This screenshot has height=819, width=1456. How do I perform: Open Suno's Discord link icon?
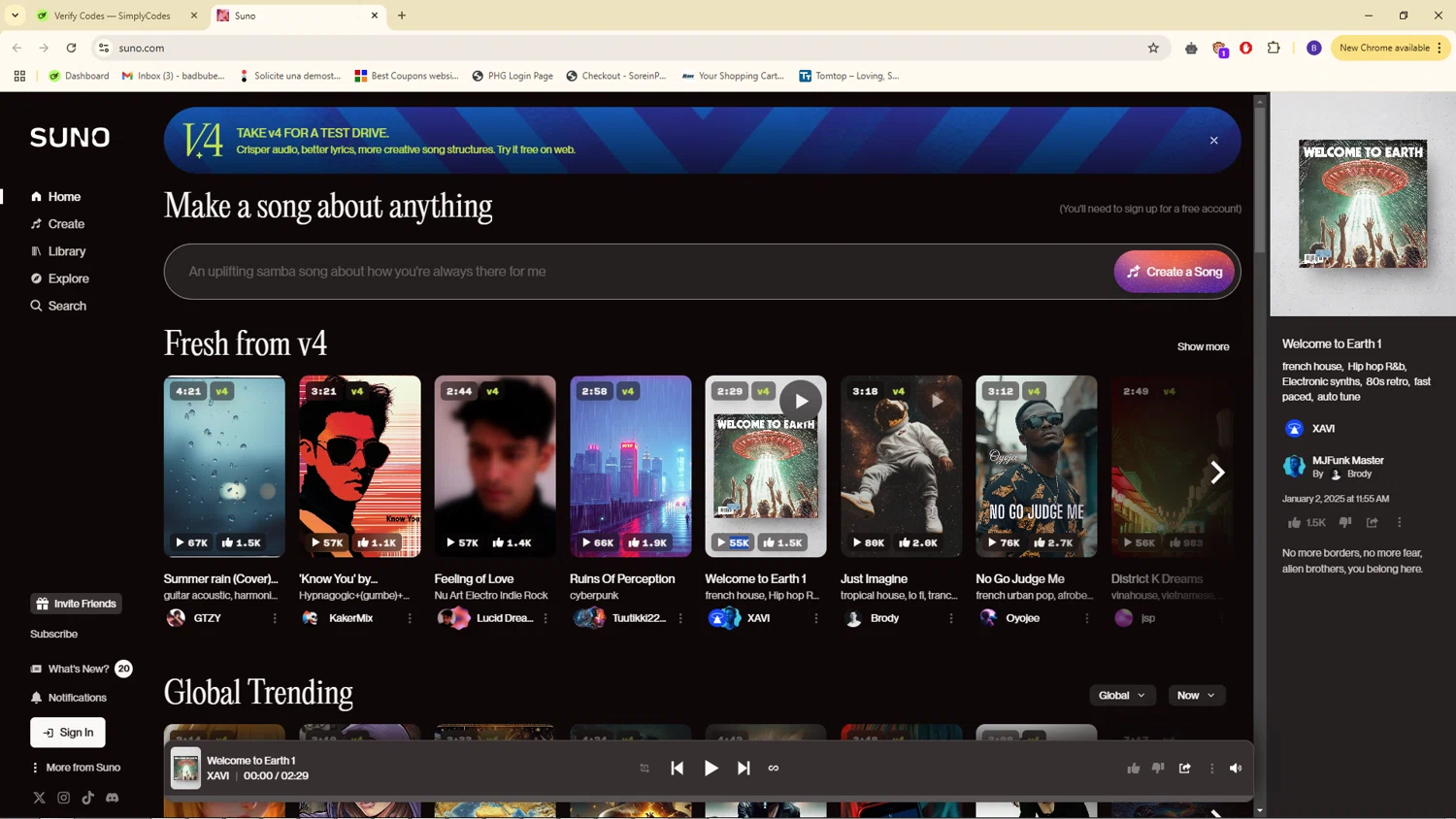(x=113, y=798)
